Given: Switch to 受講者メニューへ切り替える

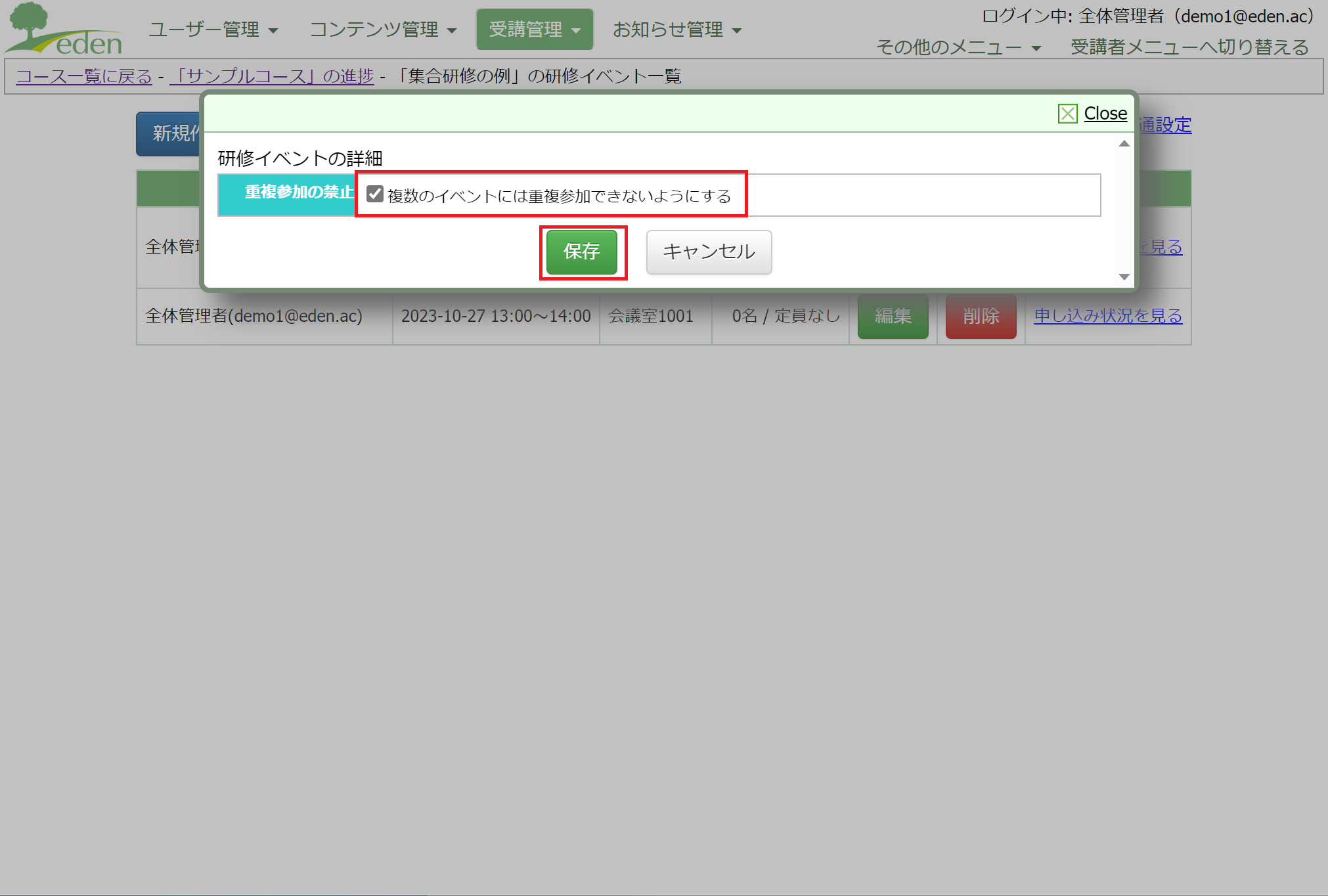Looking at the screenshot, I should (1189, 47).
